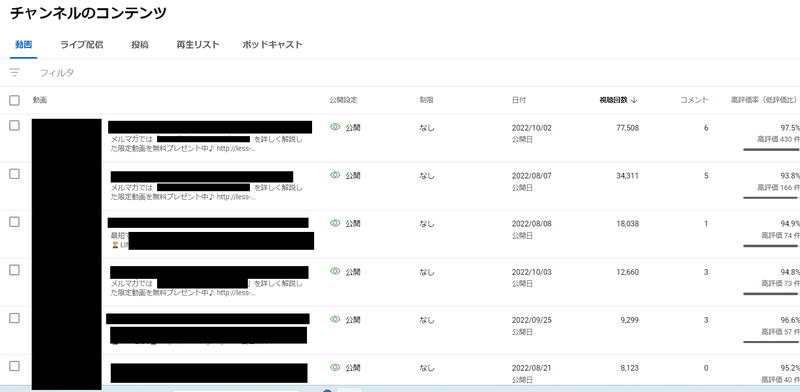Click the view count 12,660
Image resolution: width=800 pixels, height=392 pixels.
point(628,272)
